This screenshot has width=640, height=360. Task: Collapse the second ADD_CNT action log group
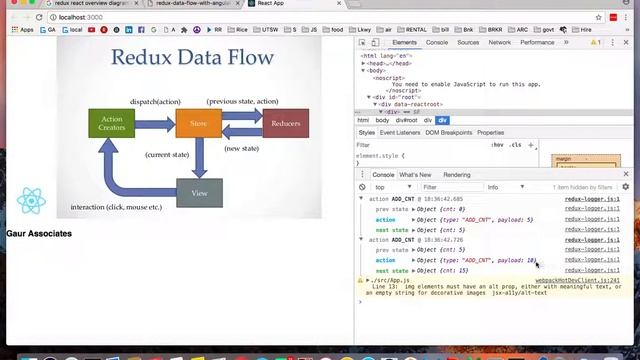pyautogui.click(x=361, y=239)
